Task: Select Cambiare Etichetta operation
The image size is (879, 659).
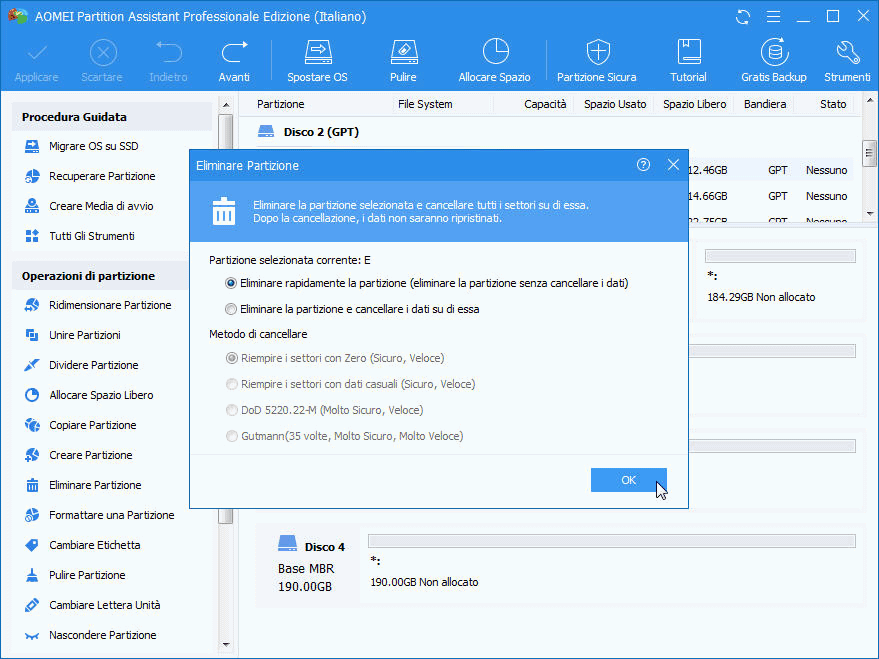Action: point(82,545)
